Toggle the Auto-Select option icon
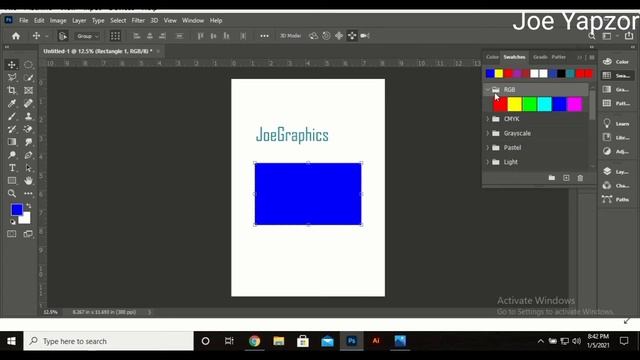 (62, 36)
